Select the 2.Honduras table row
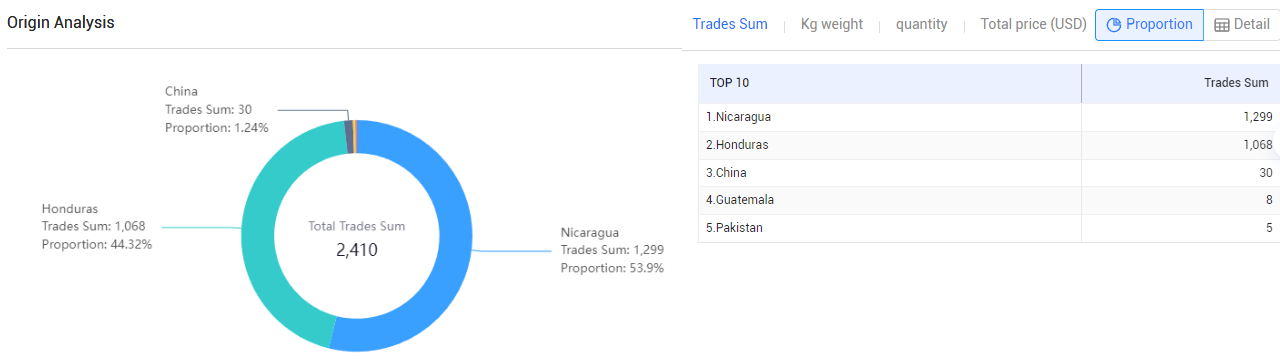 (989, 145)
